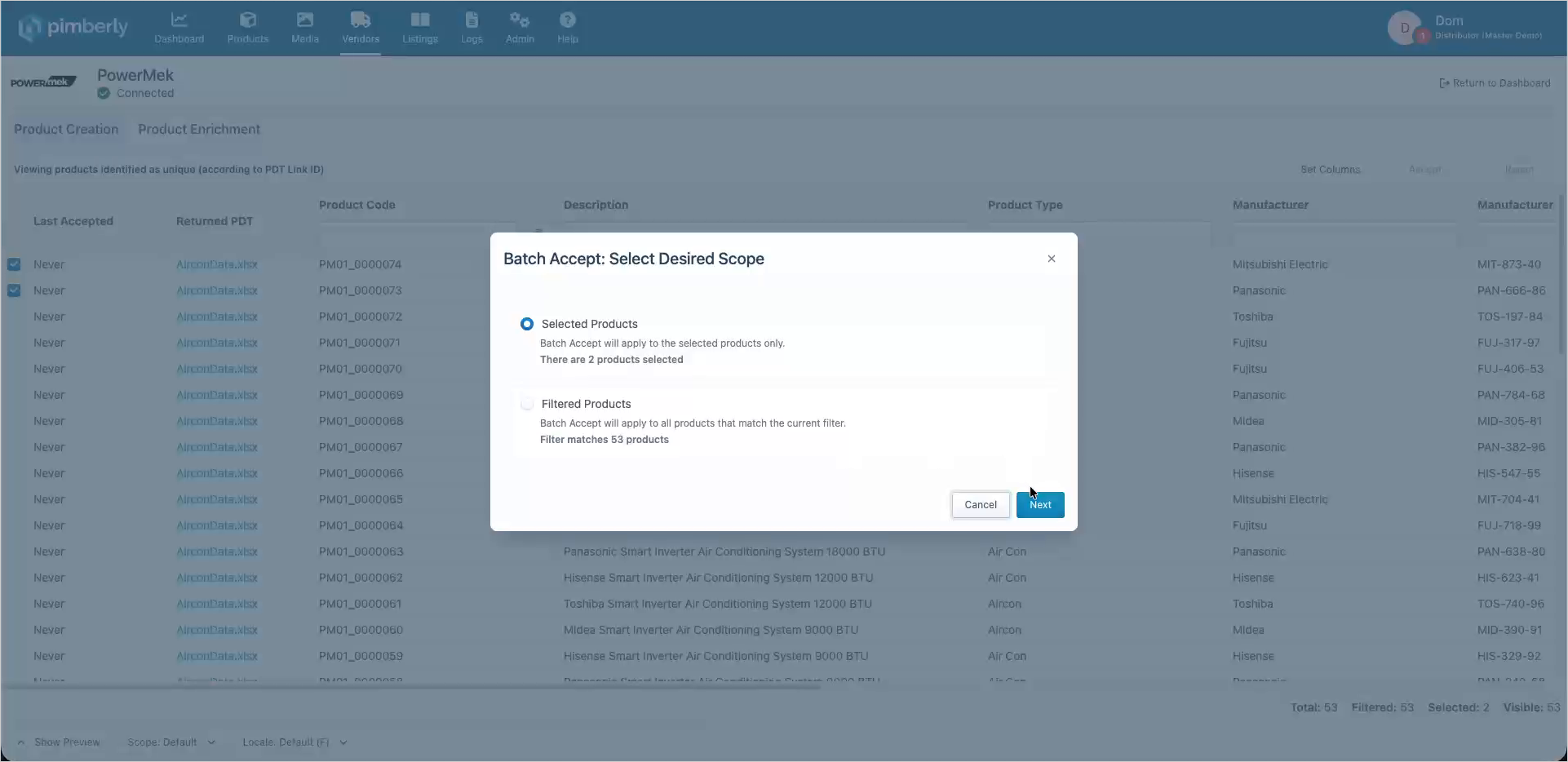Click the Next button

1040,505
